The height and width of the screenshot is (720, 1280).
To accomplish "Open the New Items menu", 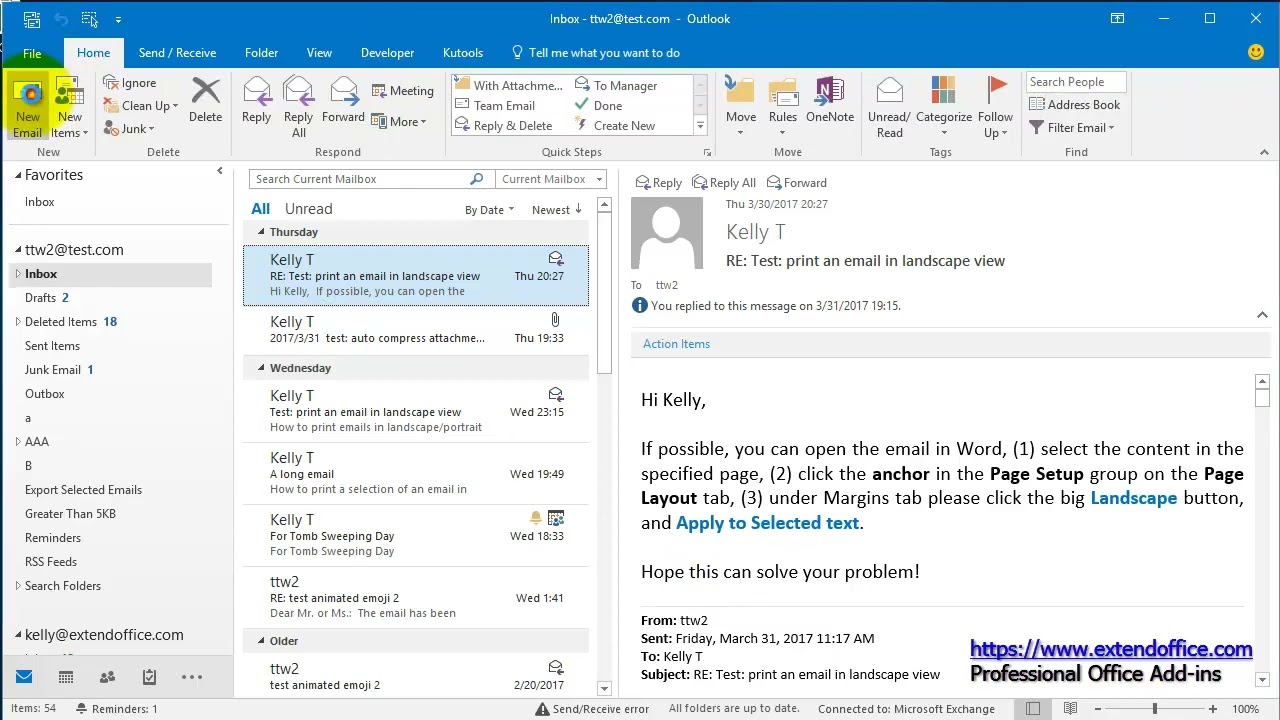I will click(x=69, y=108).
